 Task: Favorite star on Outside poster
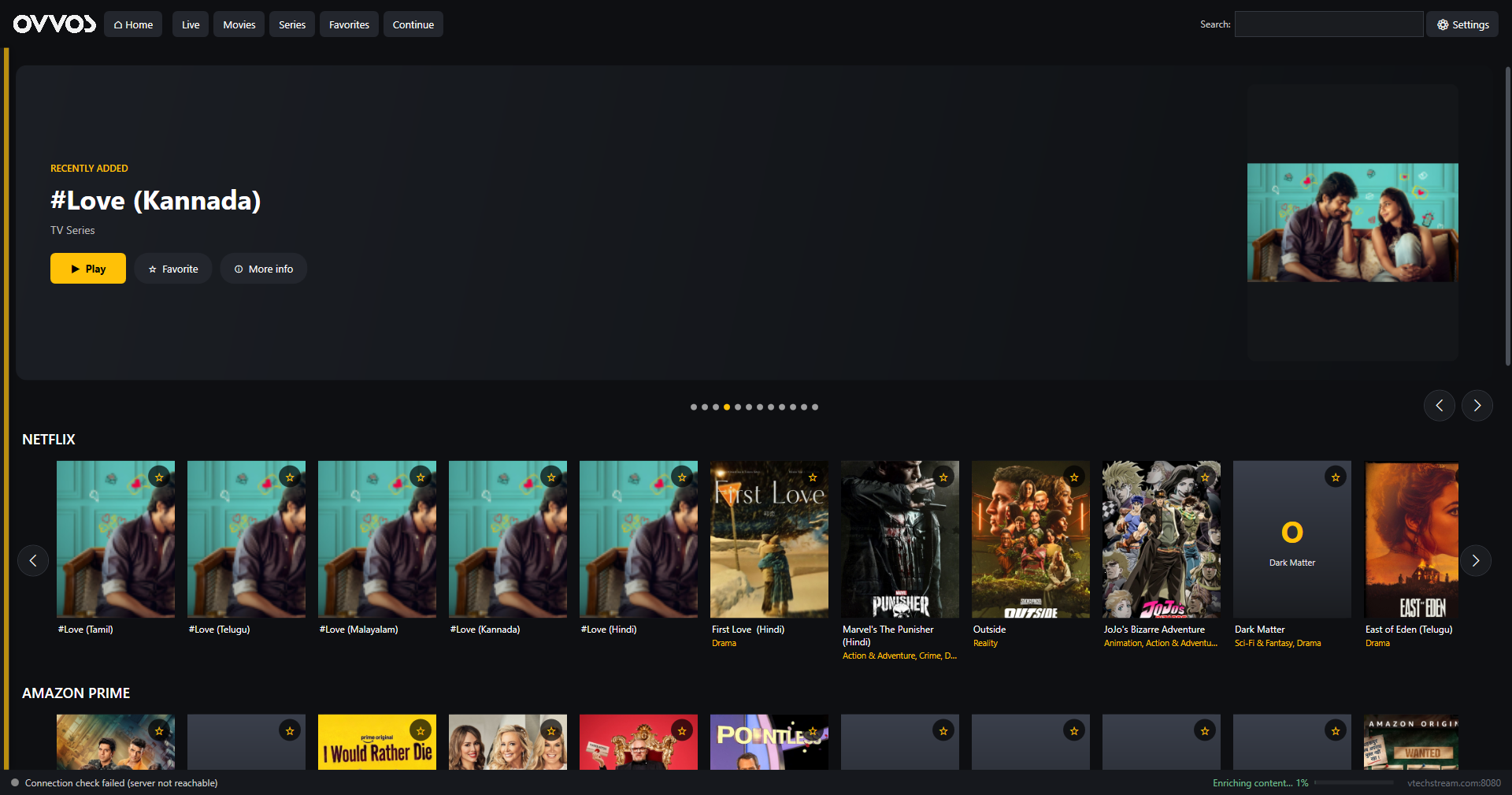(1074, 477)
